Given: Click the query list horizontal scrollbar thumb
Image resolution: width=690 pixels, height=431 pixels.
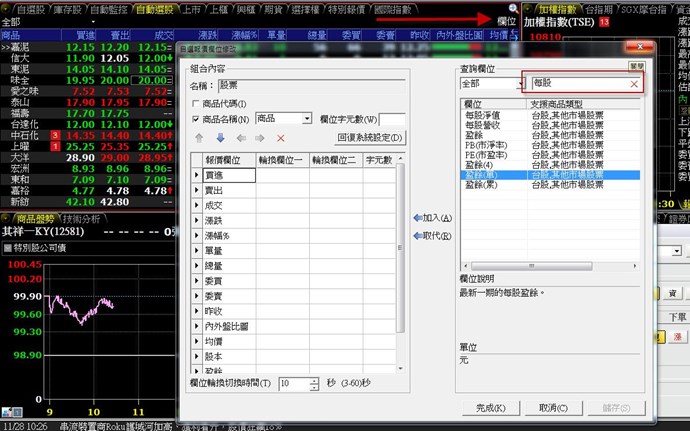Looking at the screenshot, I should [531, 266].
